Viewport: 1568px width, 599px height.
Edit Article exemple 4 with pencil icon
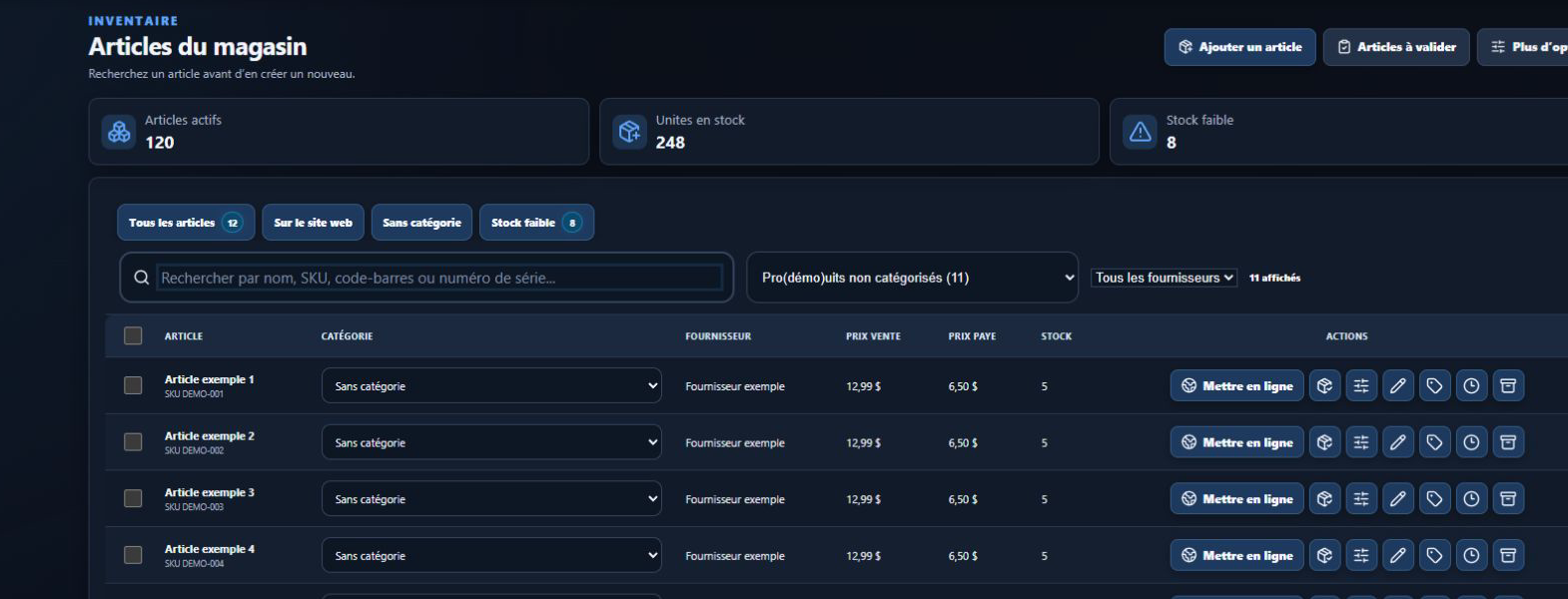pyautogui.click(x=1398, y=556)
